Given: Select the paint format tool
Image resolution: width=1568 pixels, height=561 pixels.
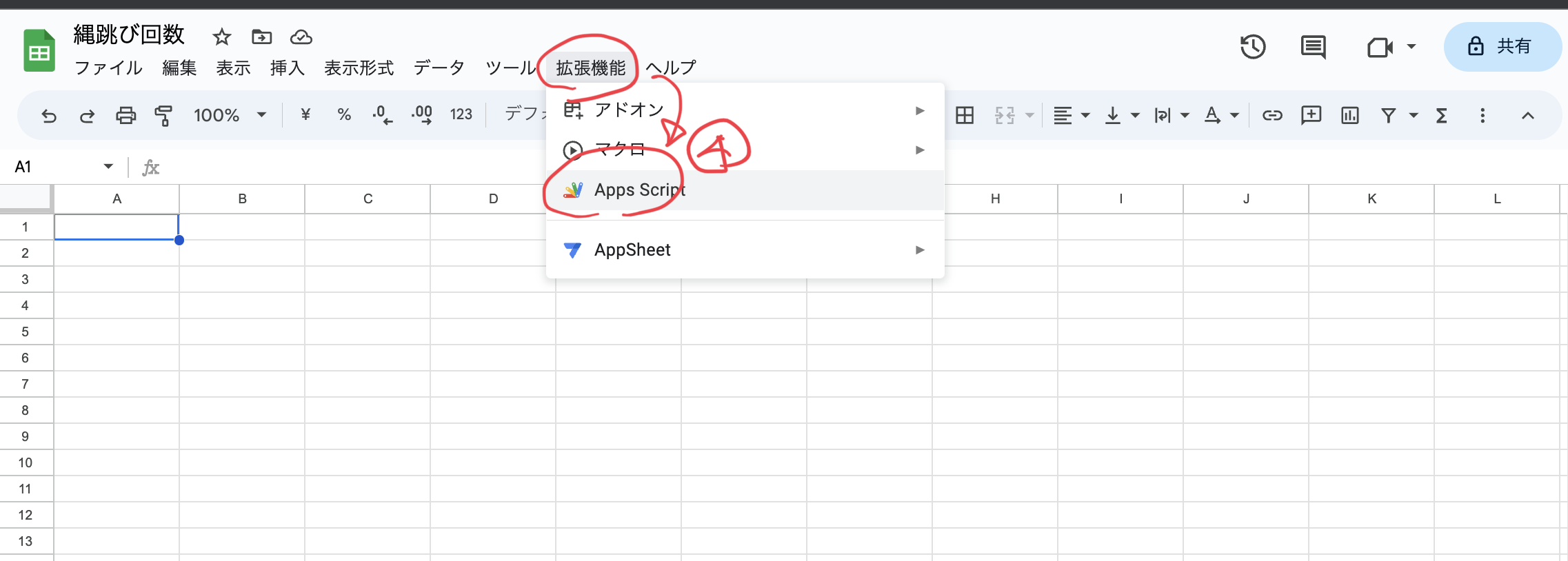Looking at the screenshot, I should point(163,115).
